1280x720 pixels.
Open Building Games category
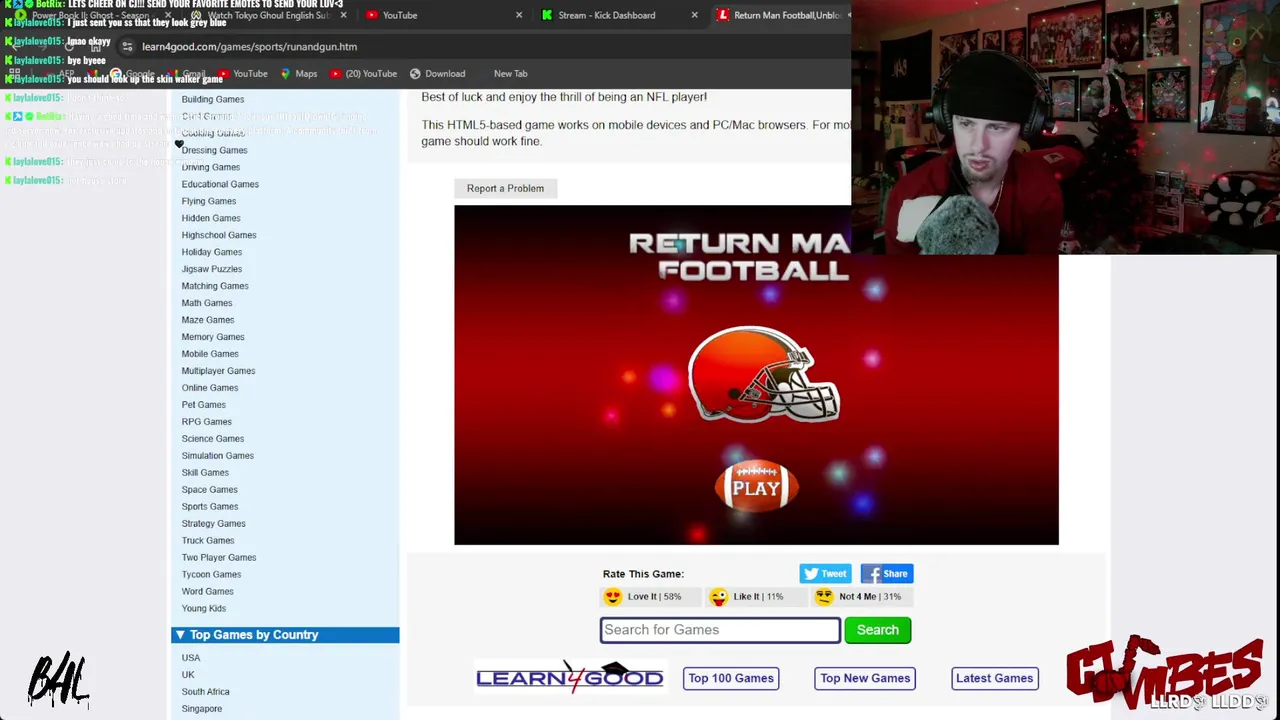(x=213, y=99)
